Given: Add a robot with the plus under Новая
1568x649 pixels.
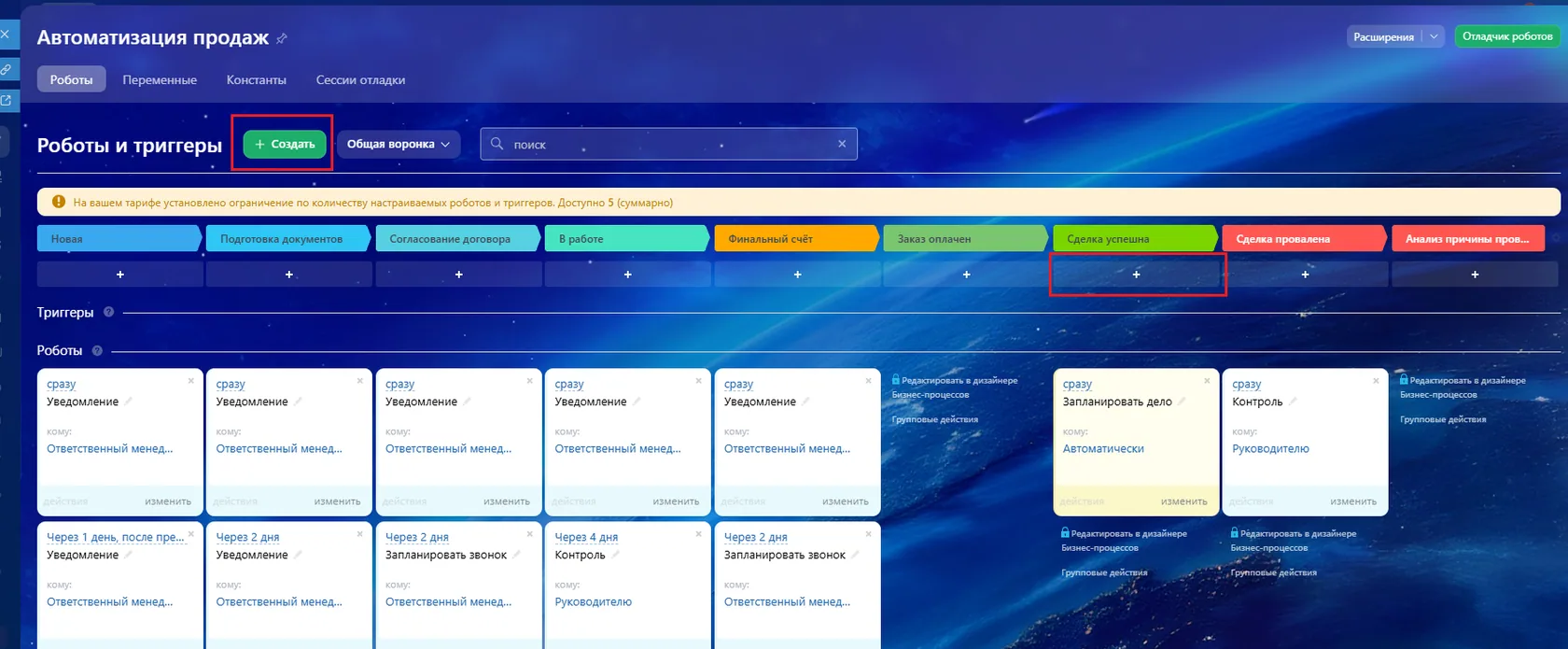Looking at the screenshot, I should (119, 275).
